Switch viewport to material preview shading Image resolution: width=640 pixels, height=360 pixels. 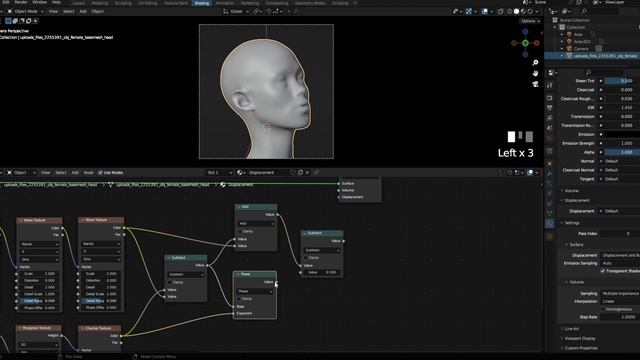coord(523,11)
